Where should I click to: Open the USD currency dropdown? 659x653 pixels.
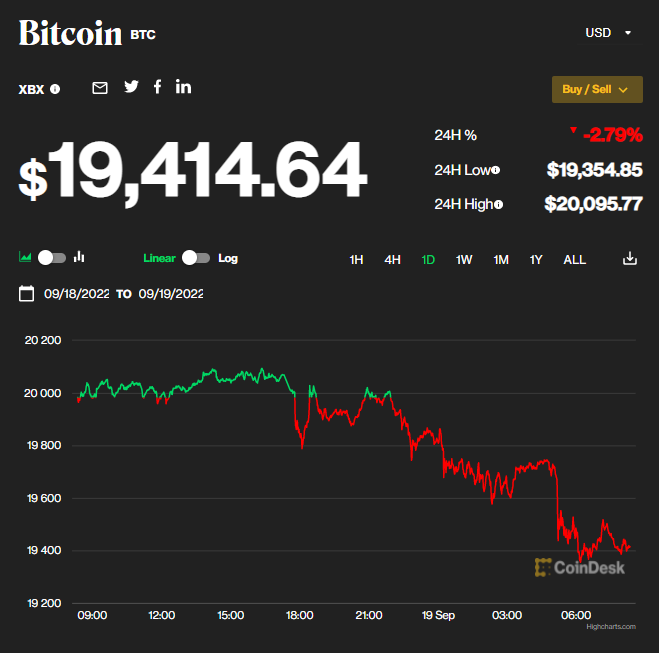coord(608,33)
